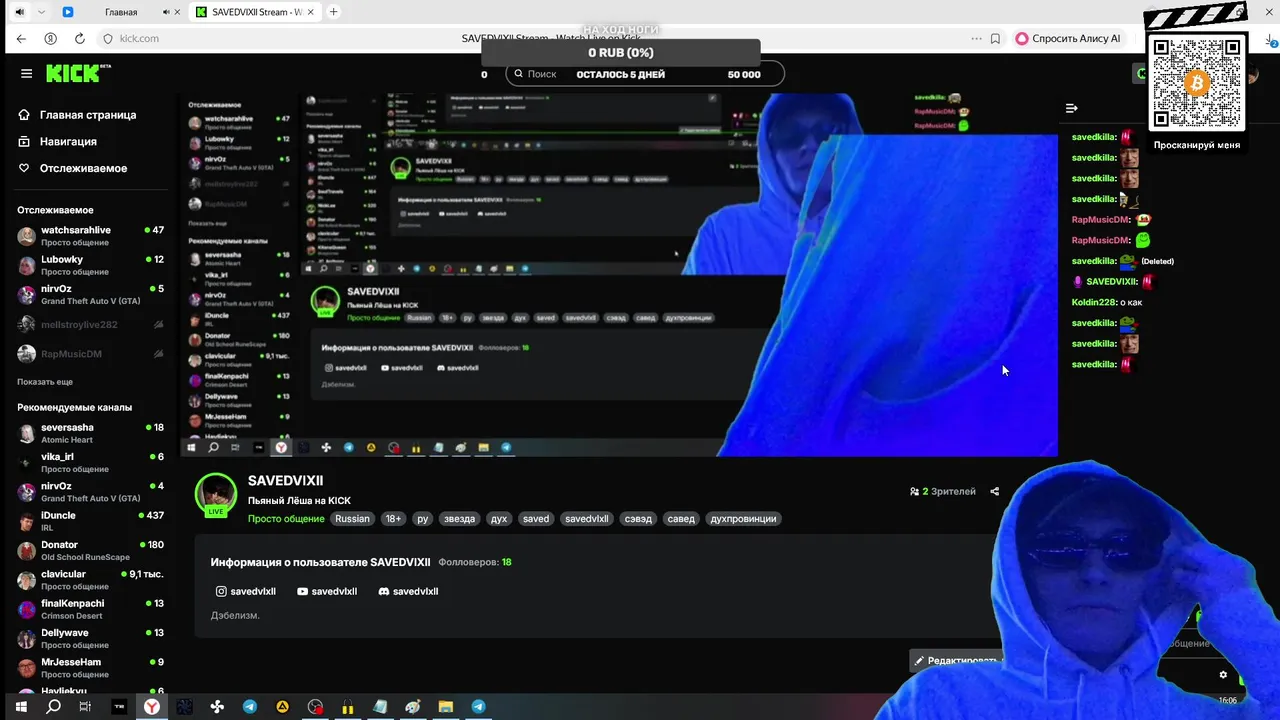Open OBS Studio from the taskbar
Screen dimensions: 1280x720
click(x=315, y=706)
